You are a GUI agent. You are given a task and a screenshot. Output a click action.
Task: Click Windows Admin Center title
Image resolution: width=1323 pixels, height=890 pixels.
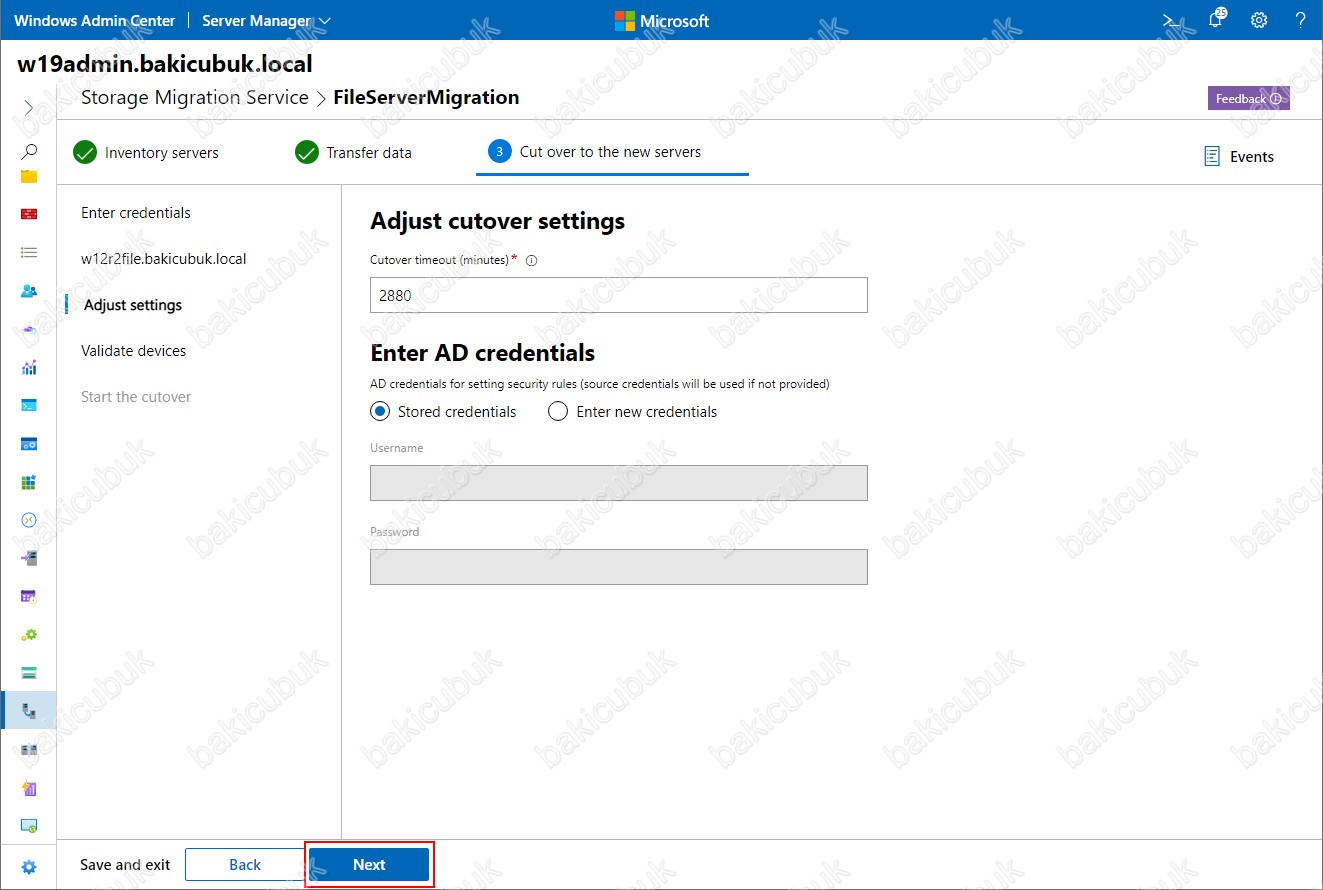point(94,20)
